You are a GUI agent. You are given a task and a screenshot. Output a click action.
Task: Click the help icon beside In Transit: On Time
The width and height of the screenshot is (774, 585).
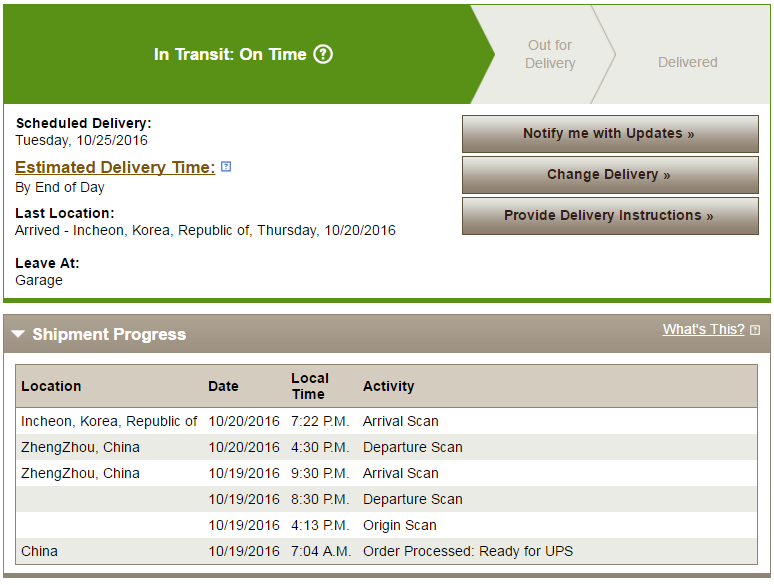tap(323, 54)
